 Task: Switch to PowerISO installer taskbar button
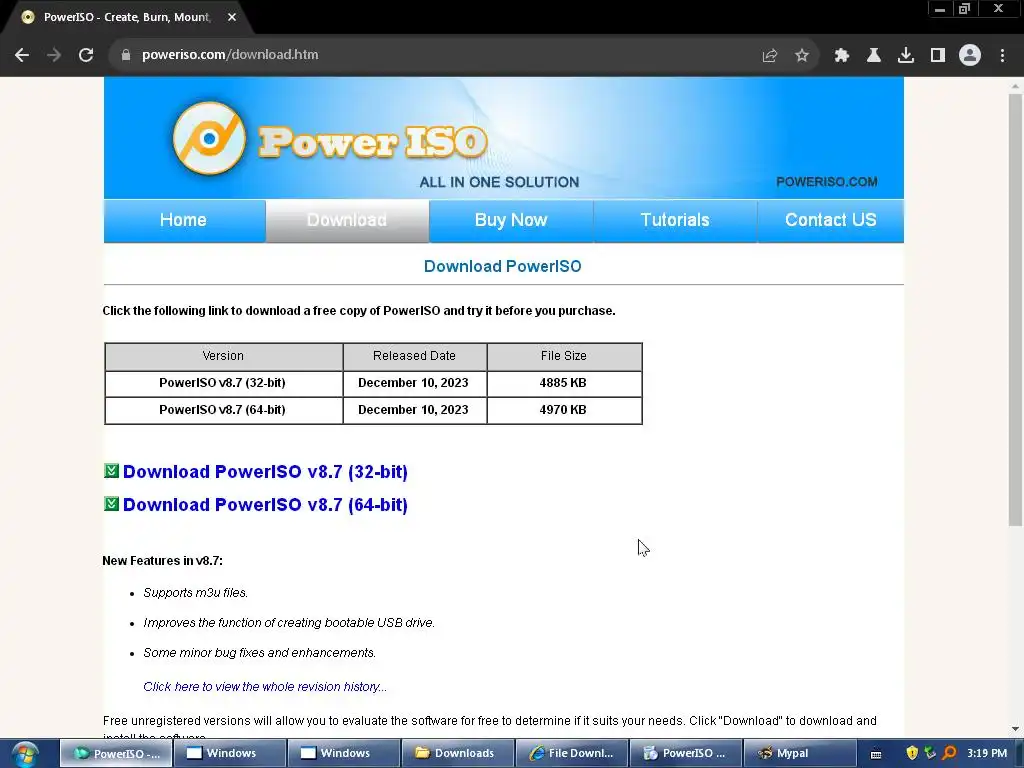(x=686, y=754)
